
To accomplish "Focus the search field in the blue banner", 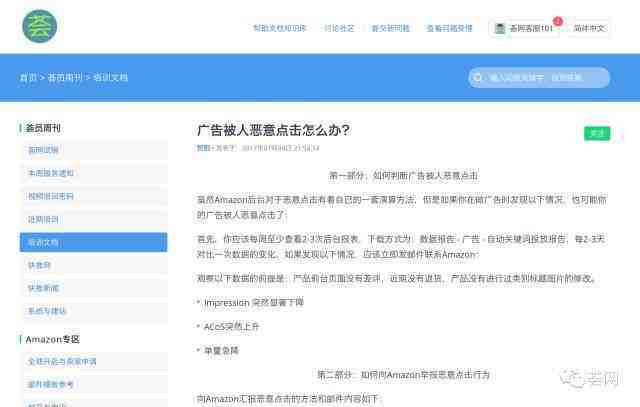I will (x=539, y=78).
